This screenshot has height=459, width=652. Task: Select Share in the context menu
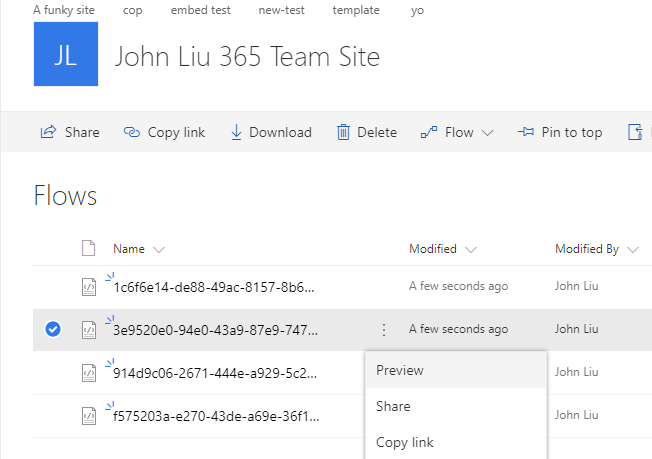[393, 406]
